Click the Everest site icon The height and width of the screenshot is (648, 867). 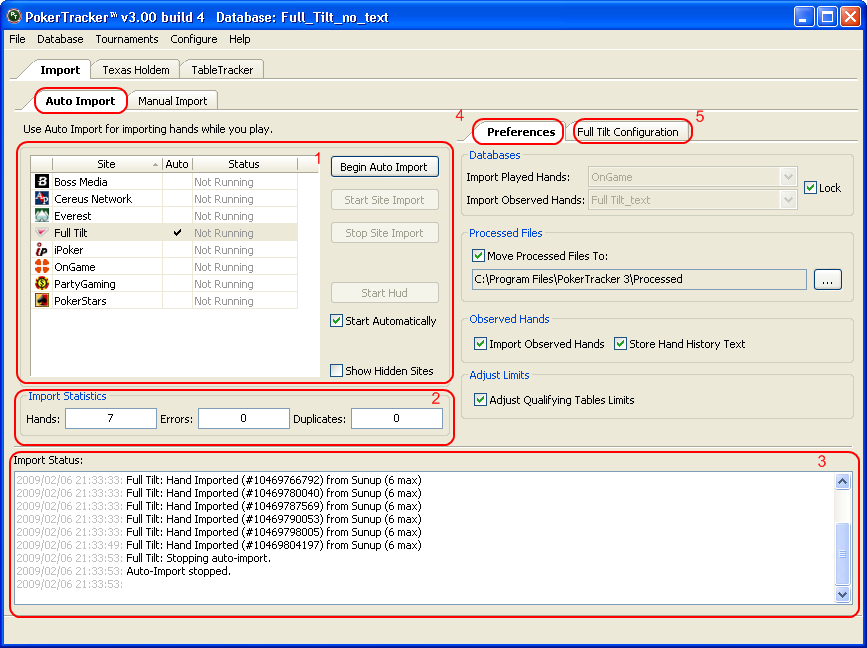coord(42,216)
